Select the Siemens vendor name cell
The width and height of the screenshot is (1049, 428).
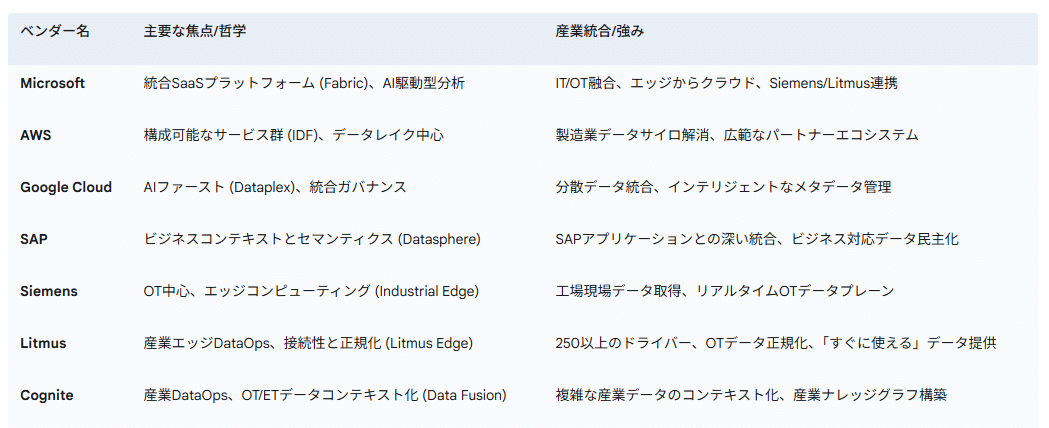pos(49,291)
